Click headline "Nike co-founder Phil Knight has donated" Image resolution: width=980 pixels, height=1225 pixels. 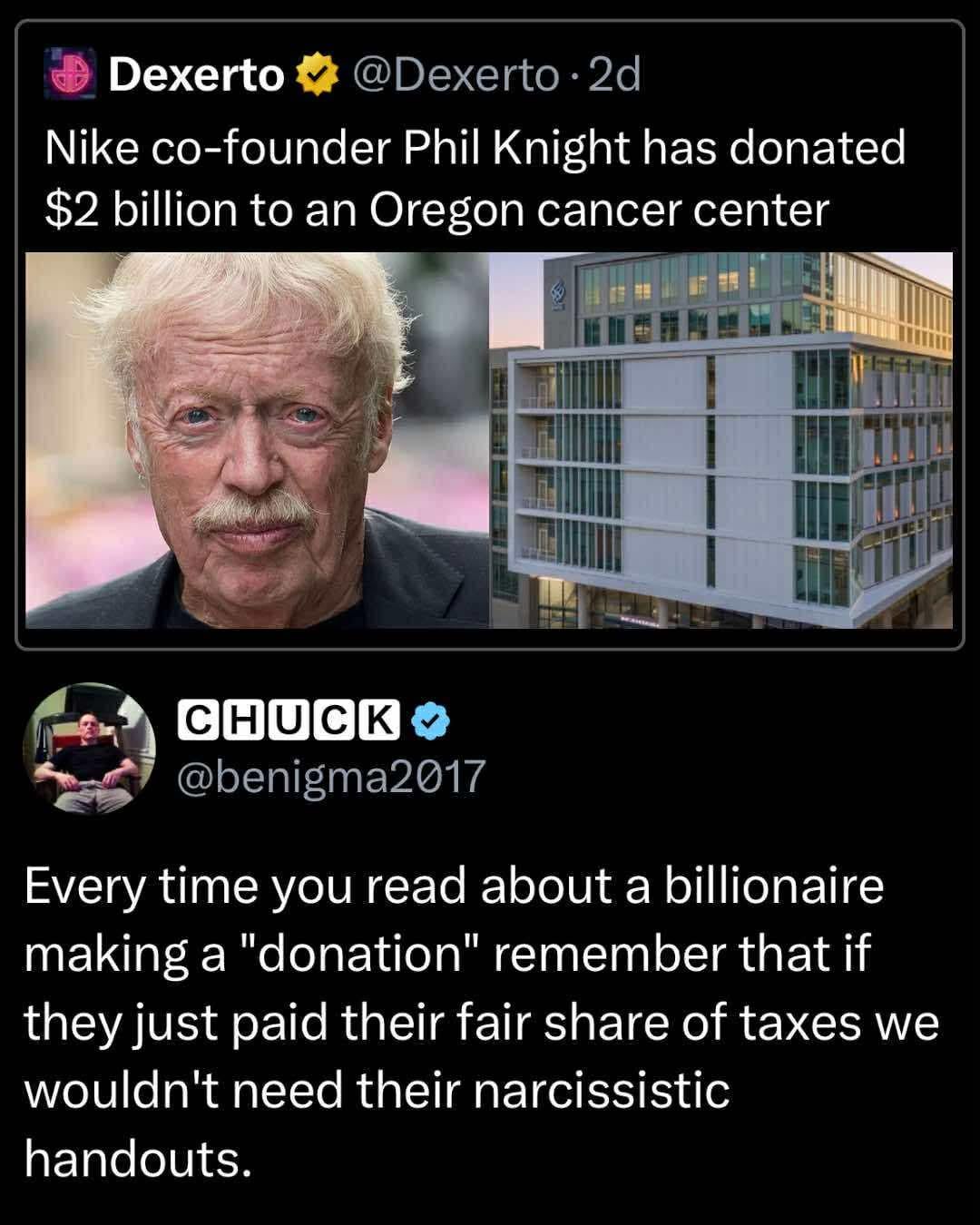coord(475,147)
